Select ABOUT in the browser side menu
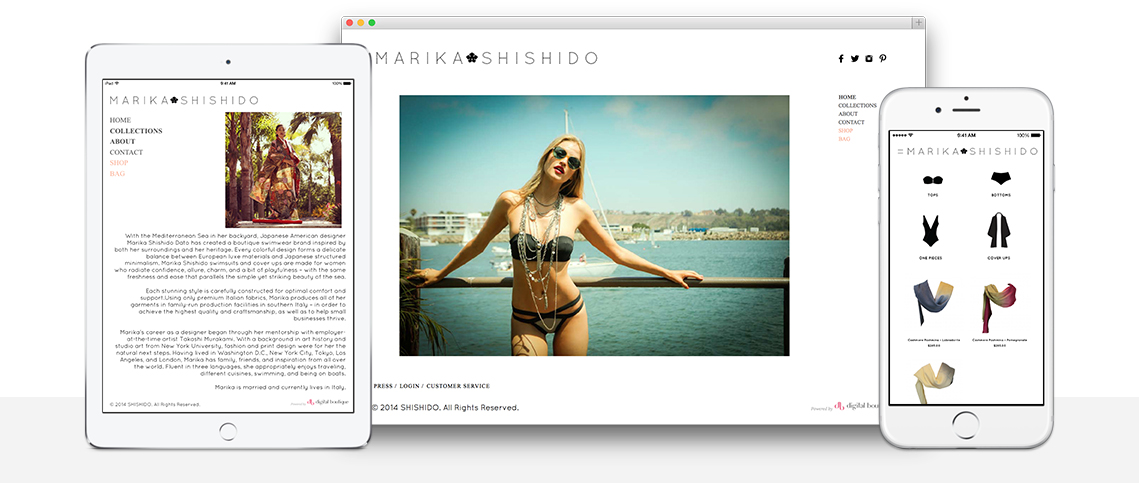This screenshot has width=1139, height=483. tap(848, 114)
